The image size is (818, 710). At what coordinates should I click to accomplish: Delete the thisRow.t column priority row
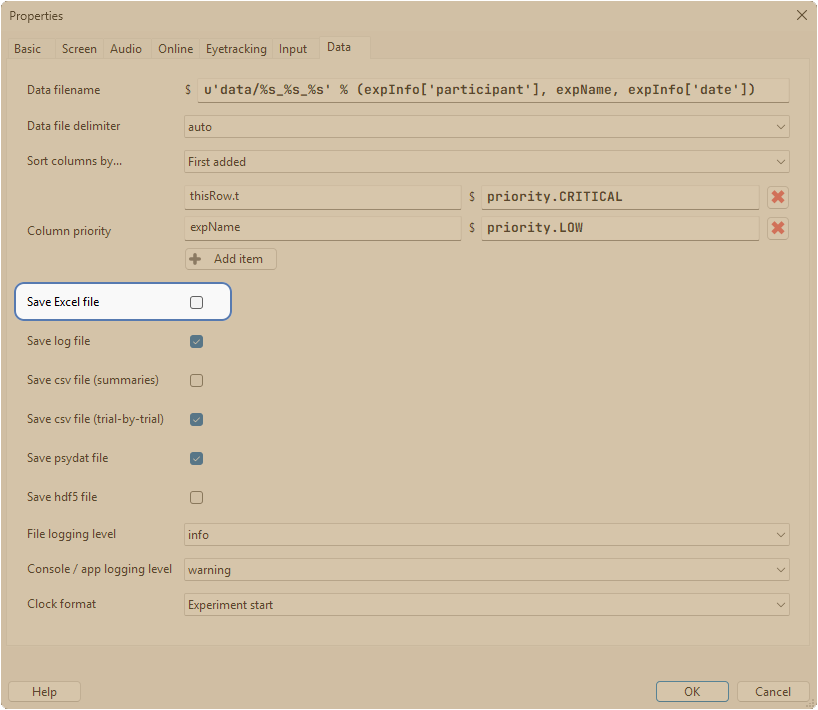pyautogui.click(x=777, y=197)
